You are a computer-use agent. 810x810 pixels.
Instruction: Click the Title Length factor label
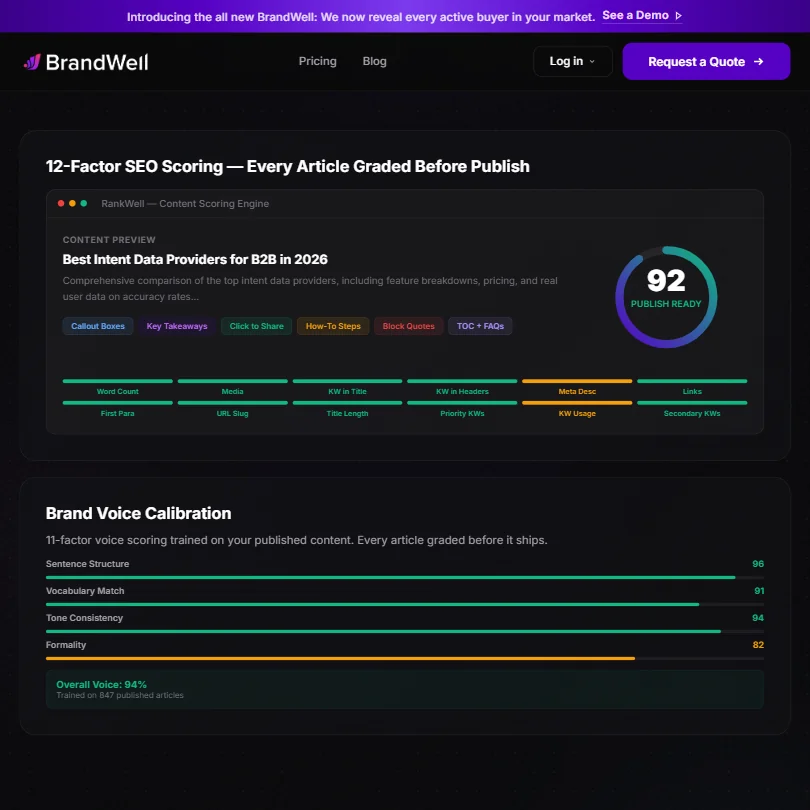click(347, 413)
